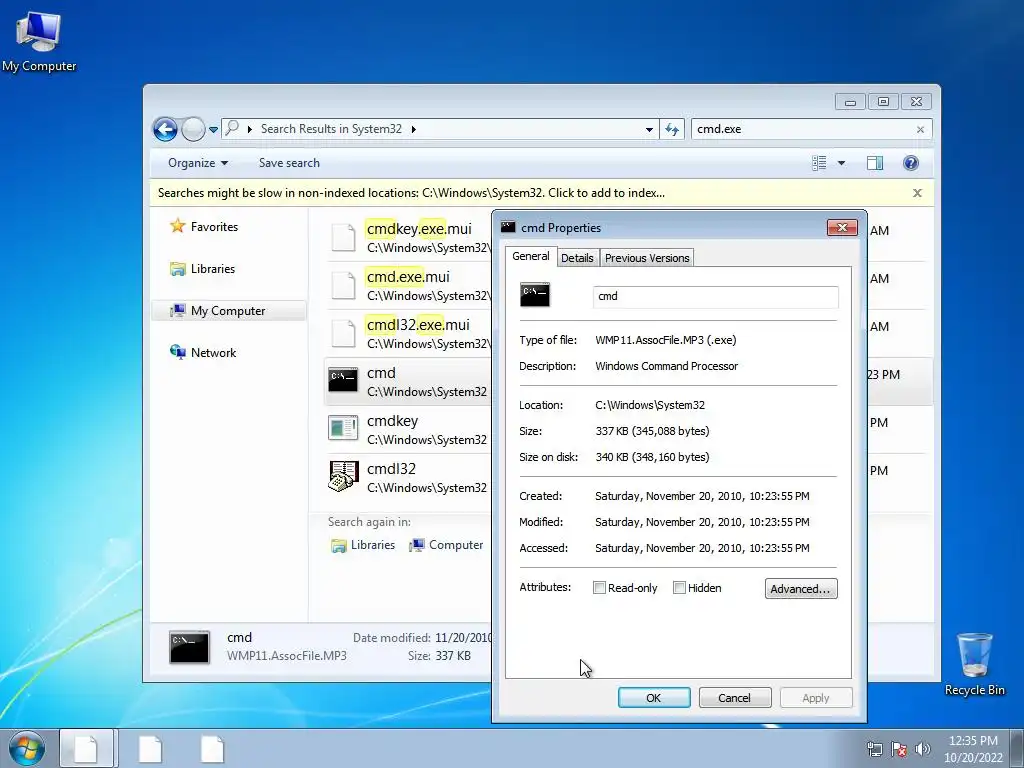1024x768 pixels.
Task: Open the recent pages dropdown arrow
Action: (214, 129)
